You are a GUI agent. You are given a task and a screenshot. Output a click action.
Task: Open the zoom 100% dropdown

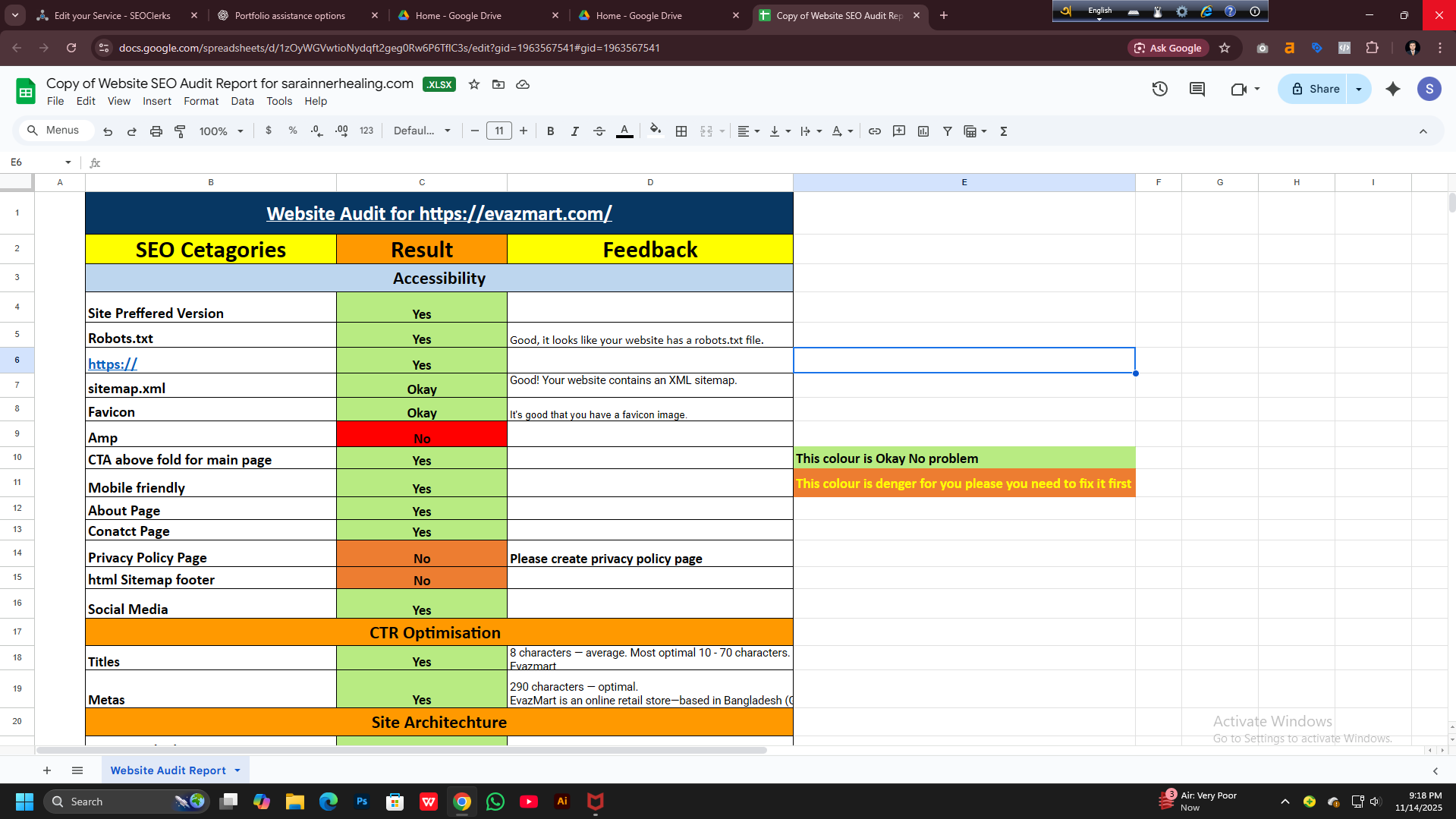[221, 131]
